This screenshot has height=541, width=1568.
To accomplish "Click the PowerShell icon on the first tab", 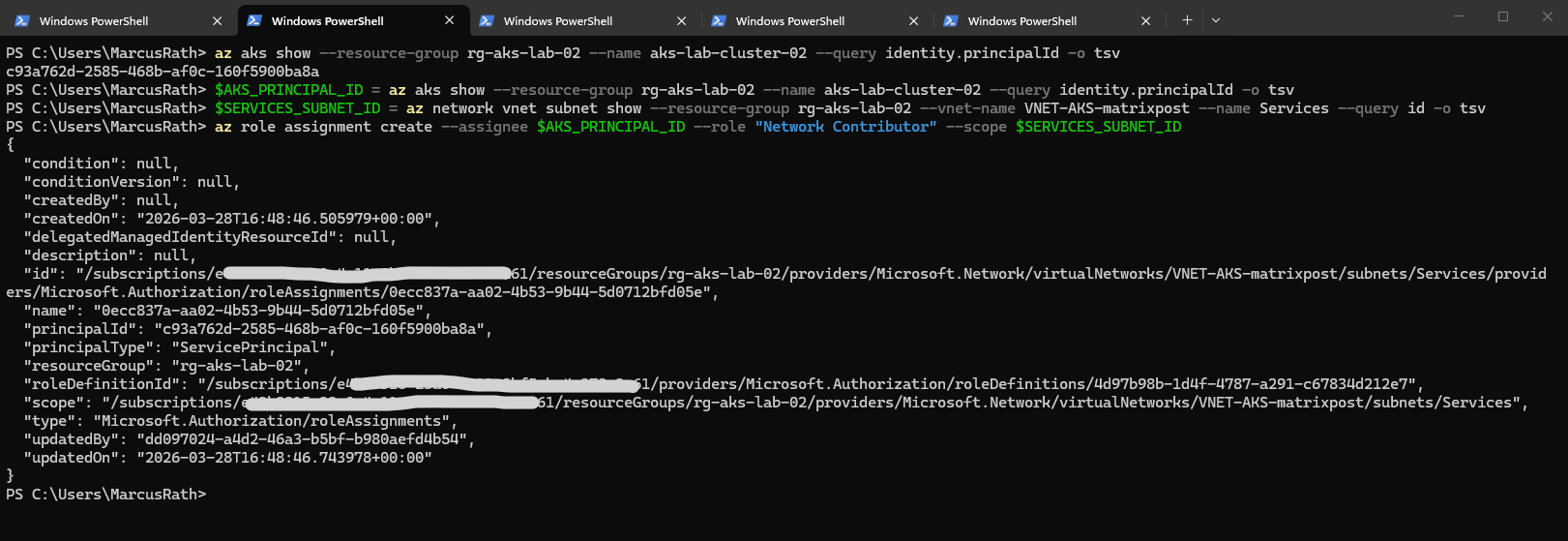I will (x=22, y=20).
